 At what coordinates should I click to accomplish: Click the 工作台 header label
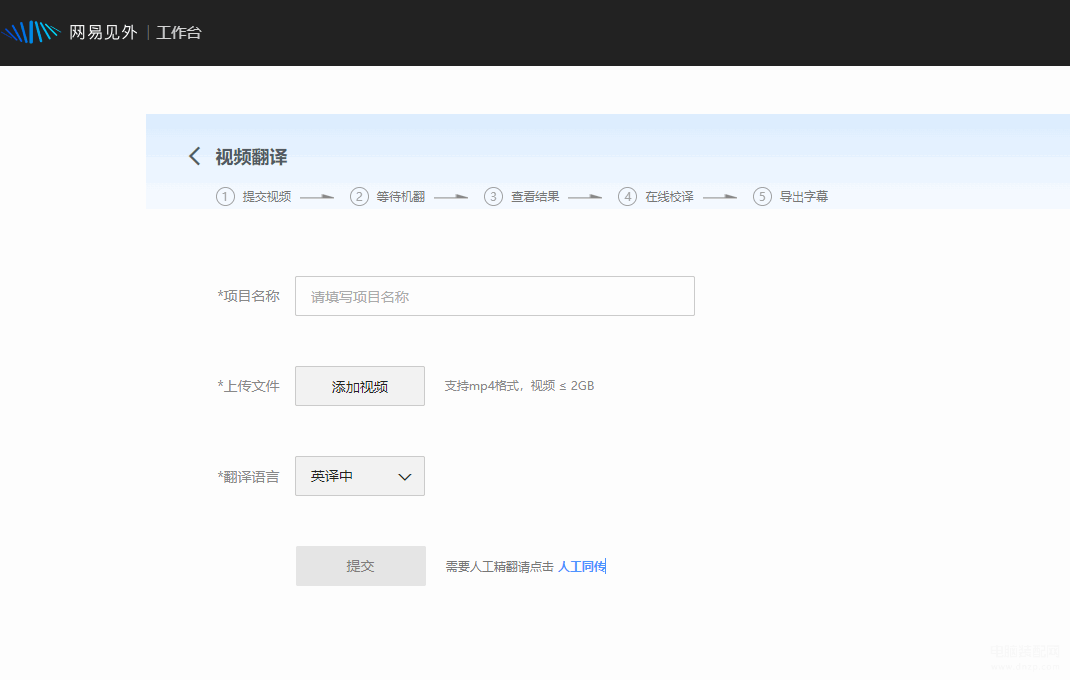[x=179, y=33]
